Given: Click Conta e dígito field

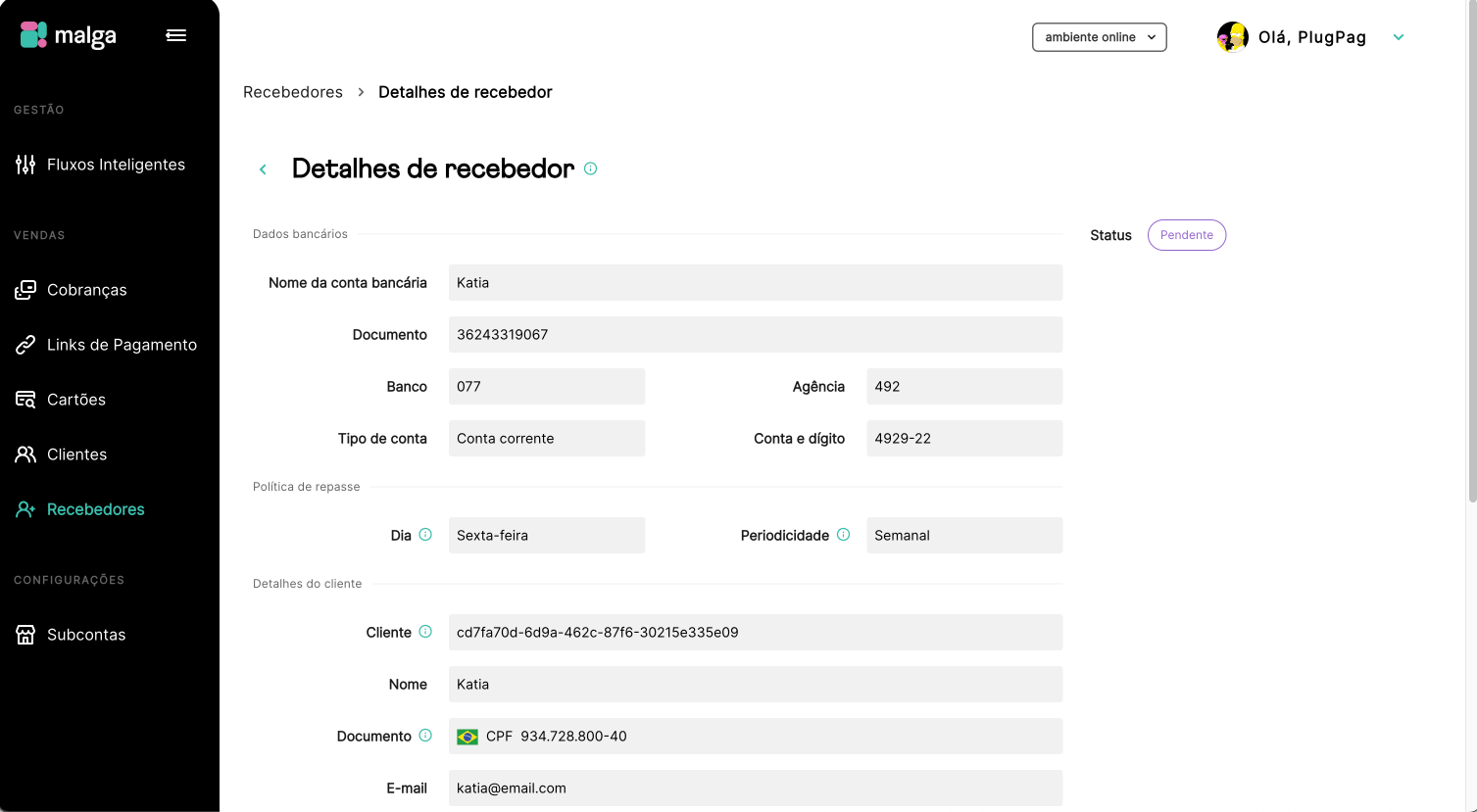Looking at the screenshot, I should point(964,438).
